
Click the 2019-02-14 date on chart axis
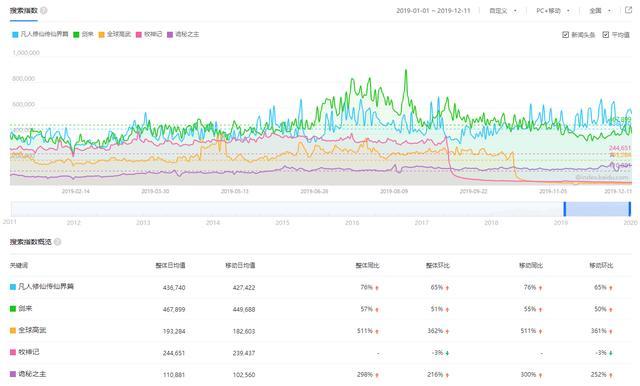click(76, 191)
